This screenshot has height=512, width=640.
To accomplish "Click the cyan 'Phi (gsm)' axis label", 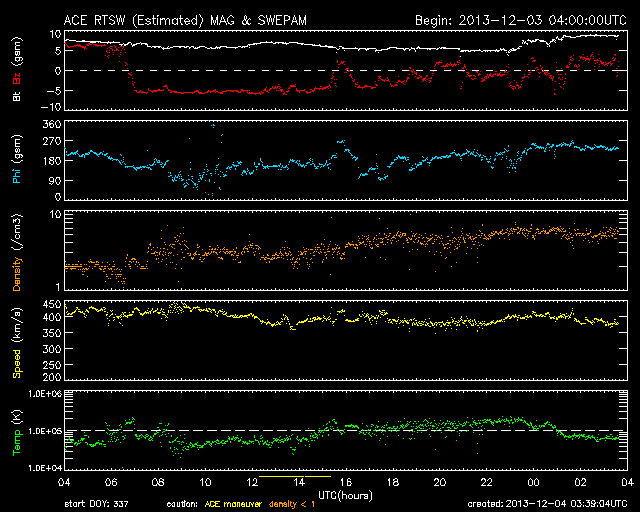I will (x=17, y=160).
